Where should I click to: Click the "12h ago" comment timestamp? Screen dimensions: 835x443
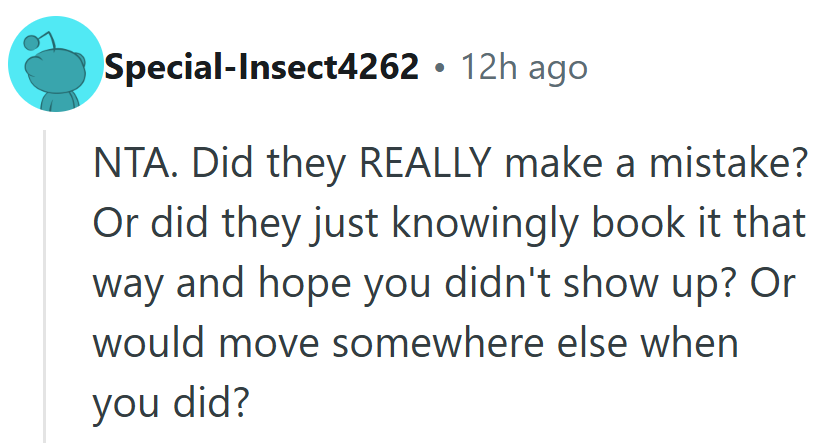[x=524, y=68]
